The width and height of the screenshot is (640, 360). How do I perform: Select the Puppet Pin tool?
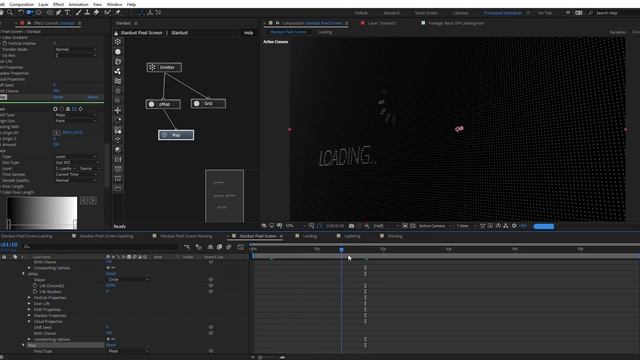118,13
